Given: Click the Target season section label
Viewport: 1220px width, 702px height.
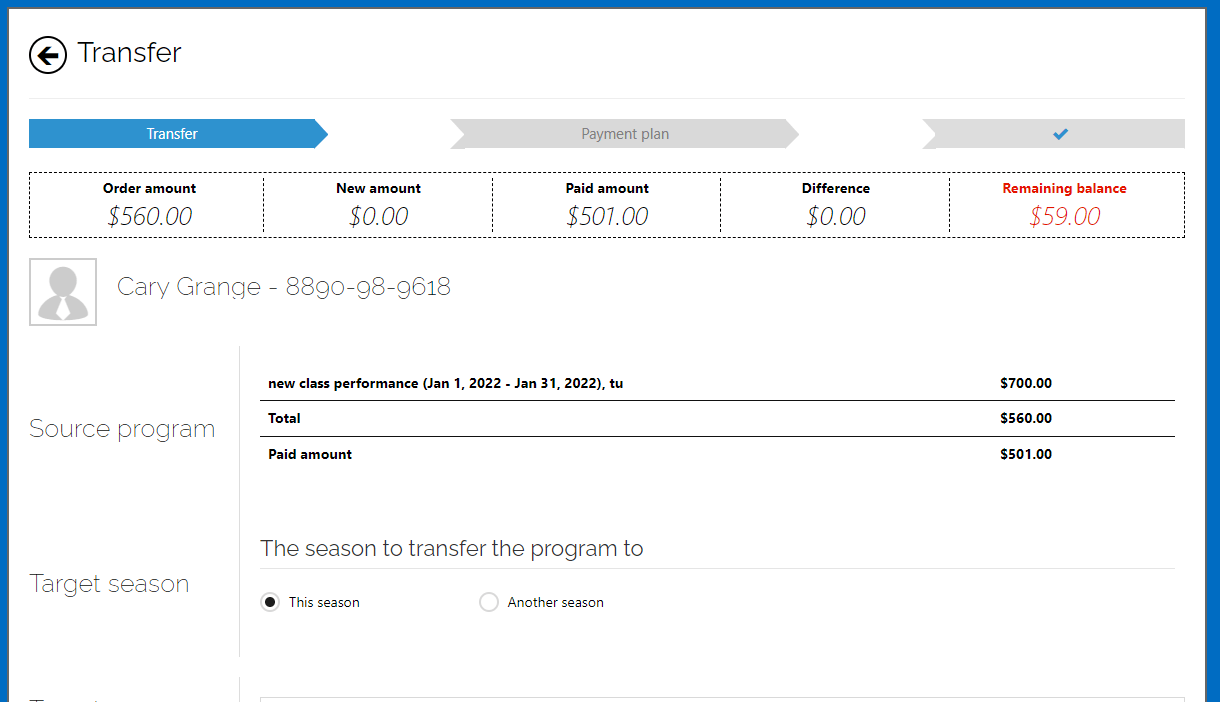Looking at the screenshot, I should tap(109, 584).
